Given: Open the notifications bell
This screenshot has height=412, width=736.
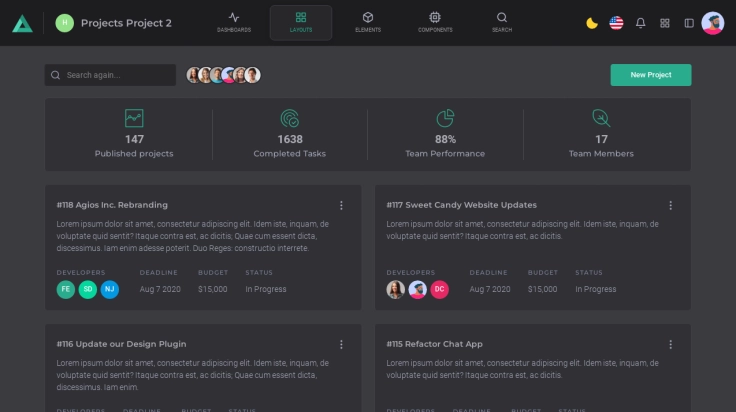Looking at the screenshot, I should (640, 23).
